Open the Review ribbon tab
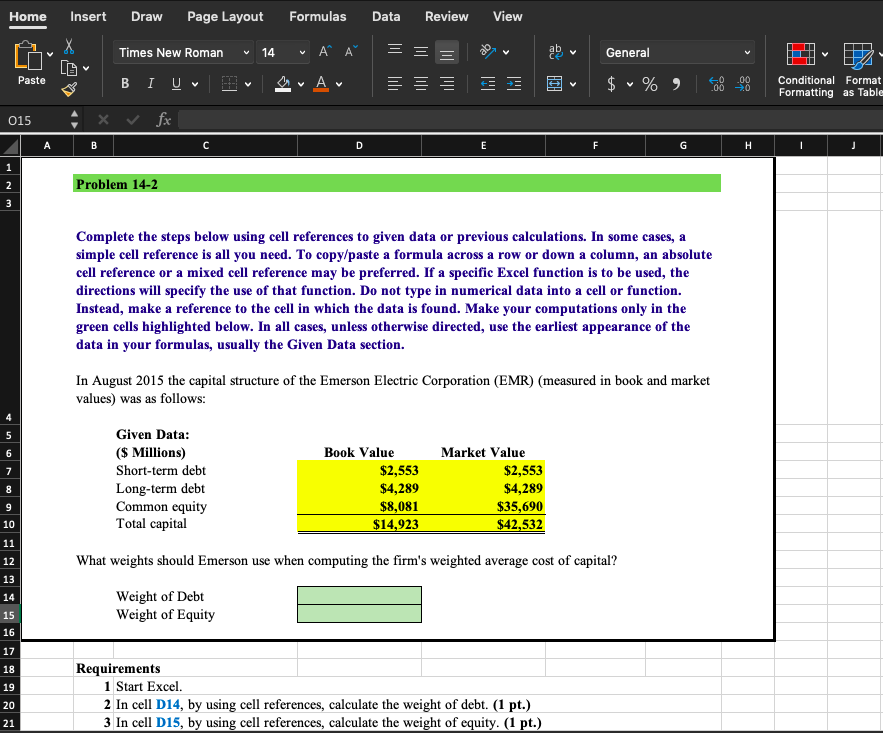883x733 pixels. (446, 16)
